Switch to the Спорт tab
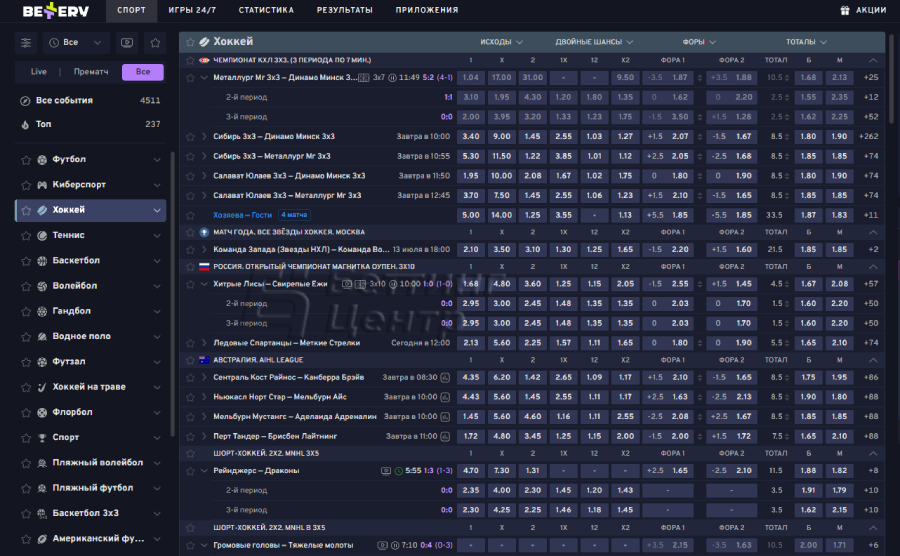The height and width of the screenshot is (556, 900). (x=131, y=10)
